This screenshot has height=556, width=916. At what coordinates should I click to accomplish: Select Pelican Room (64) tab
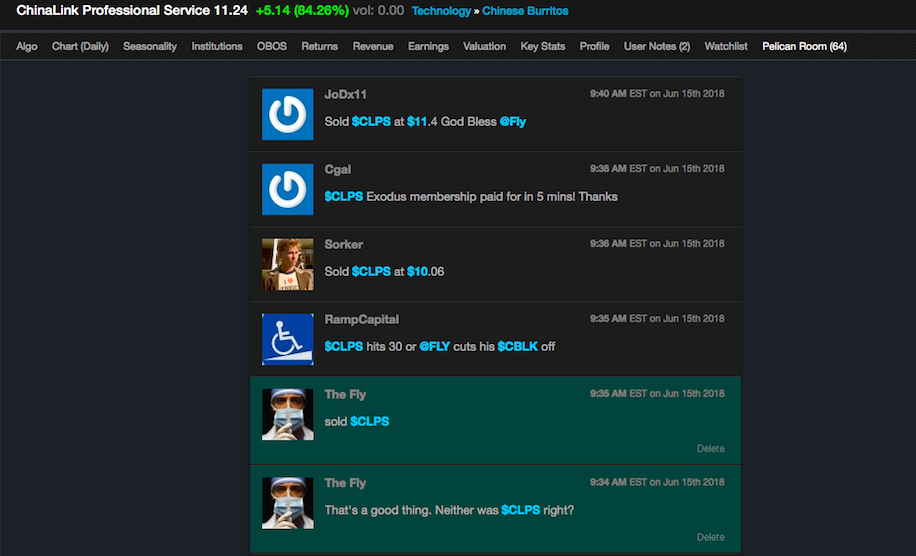pos(804,46)
